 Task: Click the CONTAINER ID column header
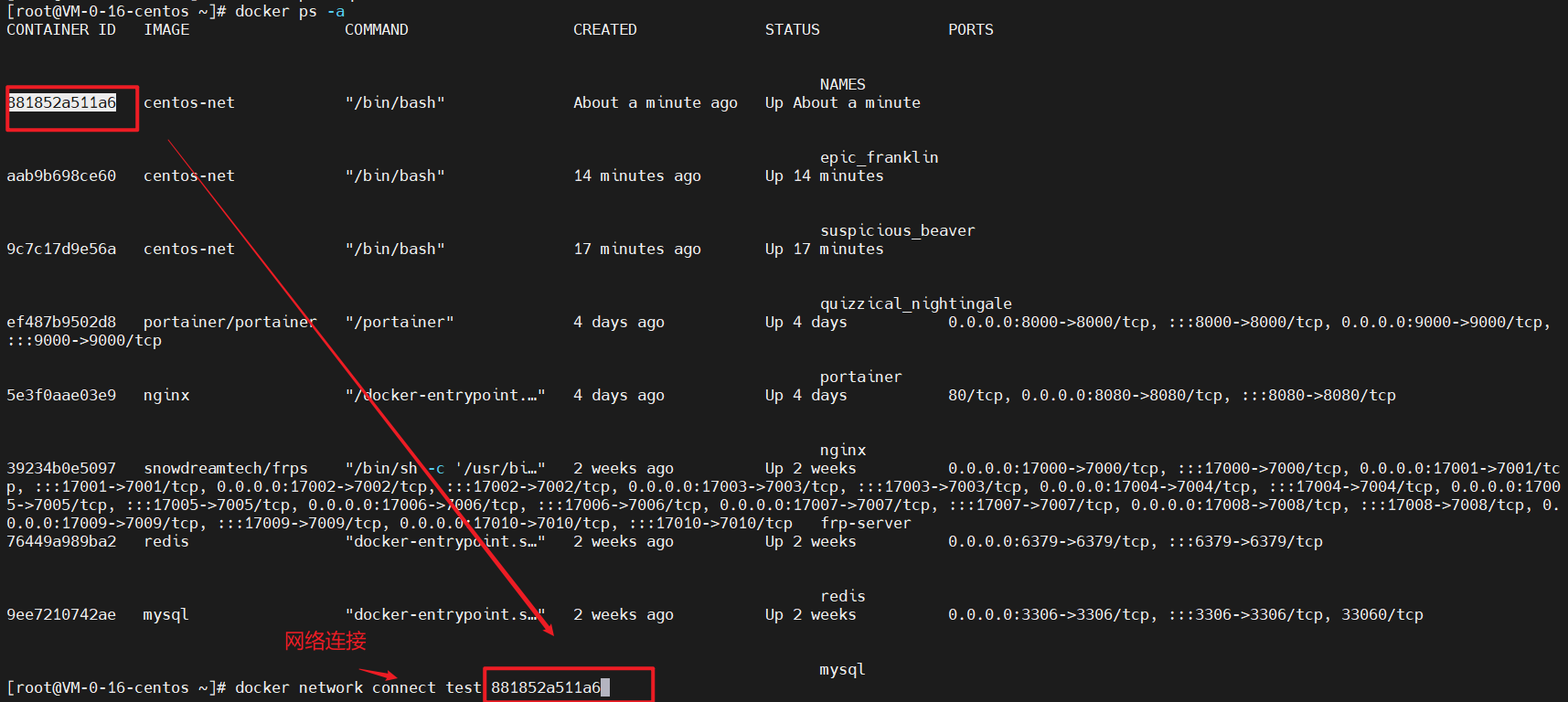(x=61, y=29)
